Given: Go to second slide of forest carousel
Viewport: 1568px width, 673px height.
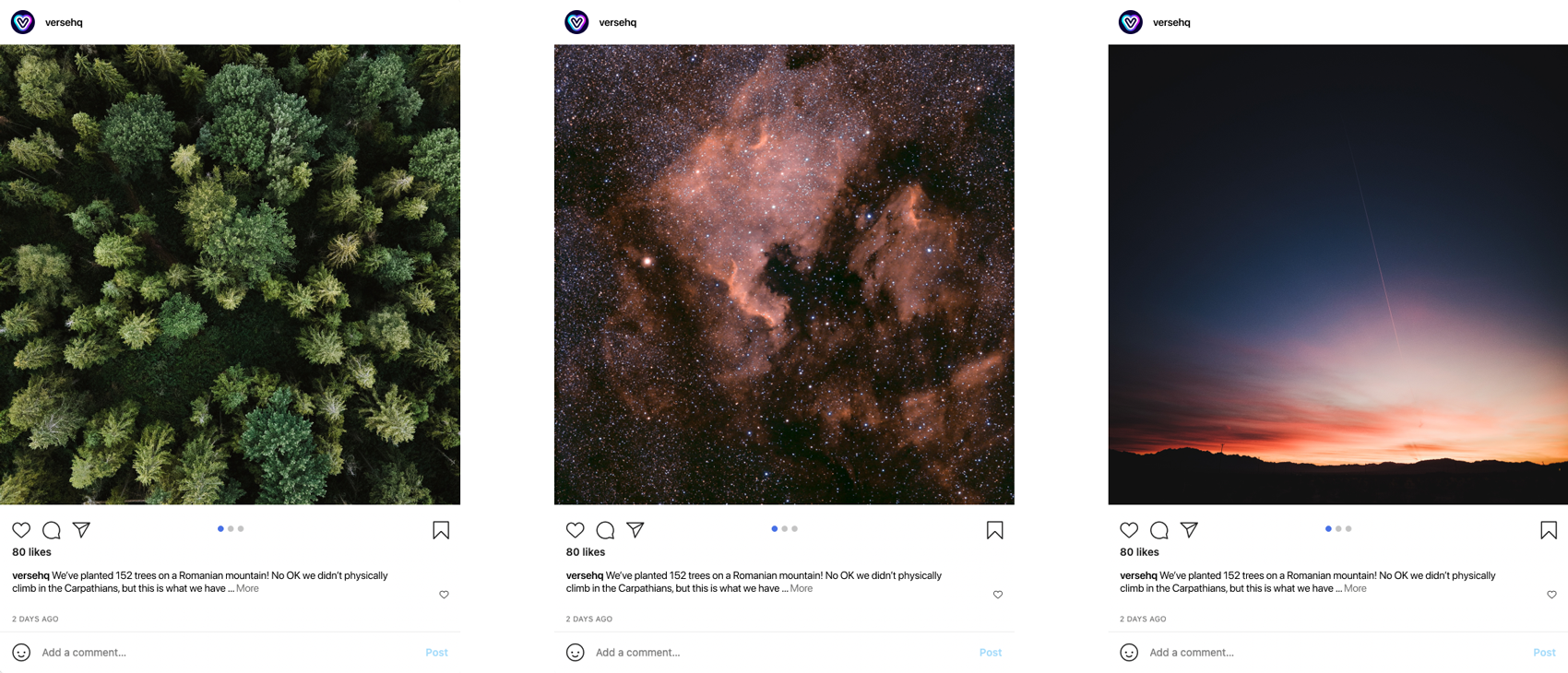Looking at the screenshot, I should 231,529.
